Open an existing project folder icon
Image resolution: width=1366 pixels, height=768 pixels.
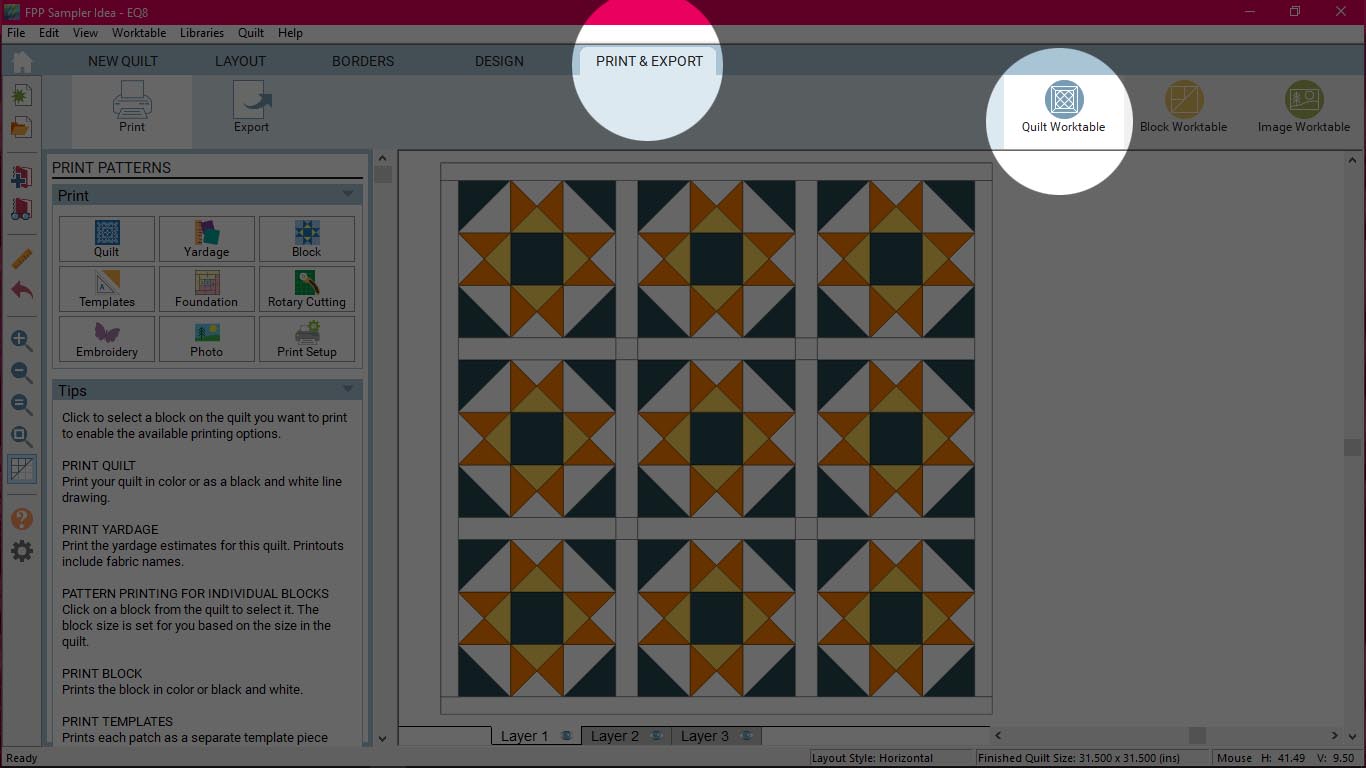coord(21,127)
